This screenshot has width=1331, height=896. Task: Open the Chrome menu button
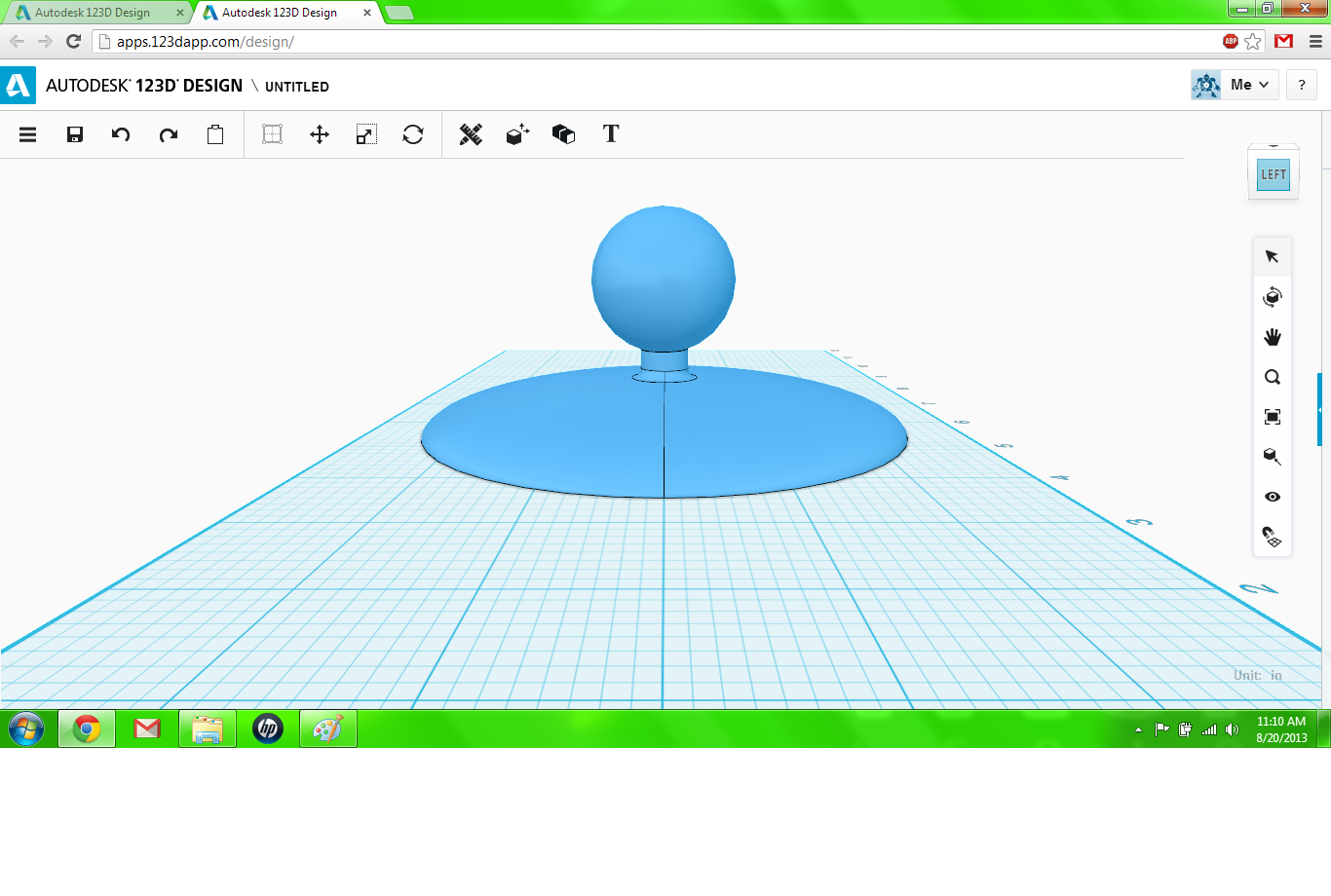tap(1314, 41)
